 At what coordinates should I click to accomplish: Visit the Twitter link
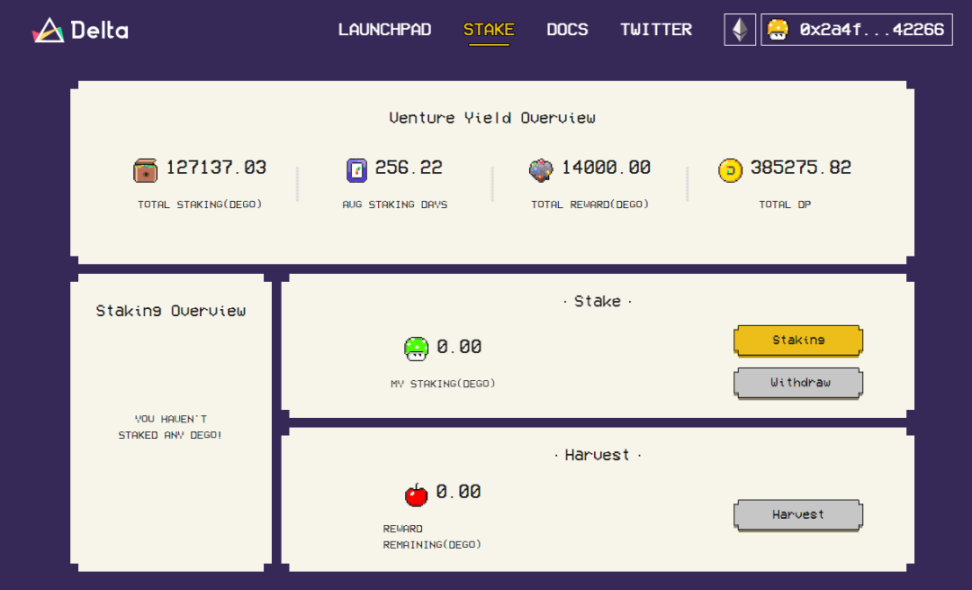655,30
